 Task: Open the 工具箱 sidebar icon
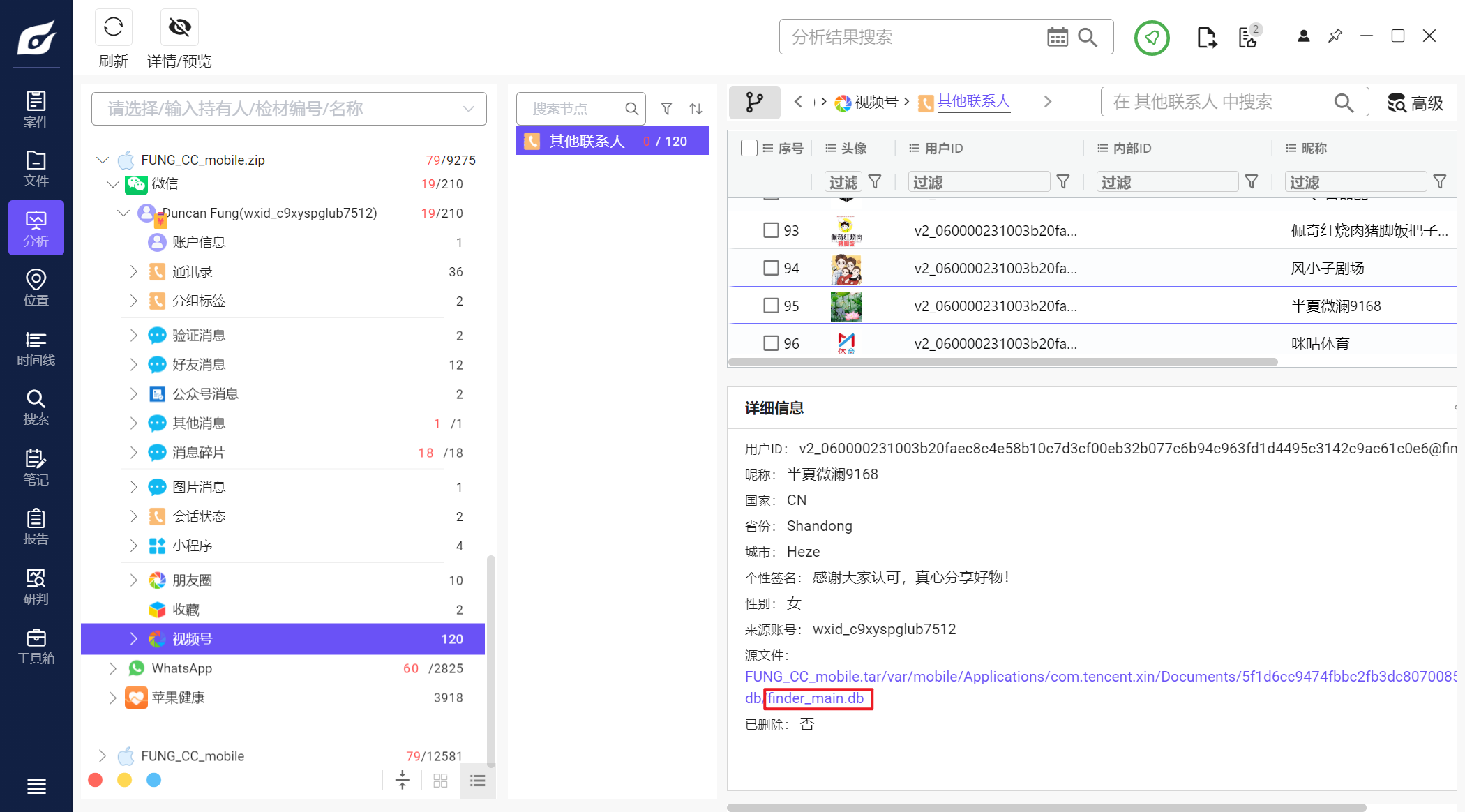(x=36, y=646)
